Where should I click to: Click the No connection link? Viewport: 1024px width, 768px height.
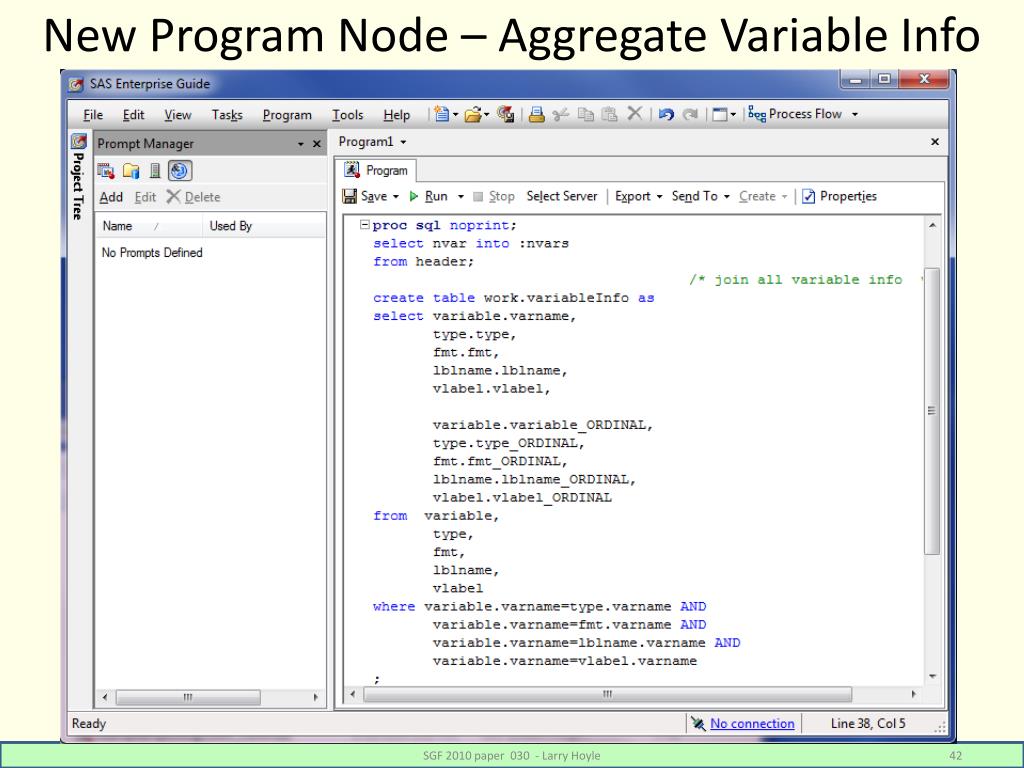(752, 724)
